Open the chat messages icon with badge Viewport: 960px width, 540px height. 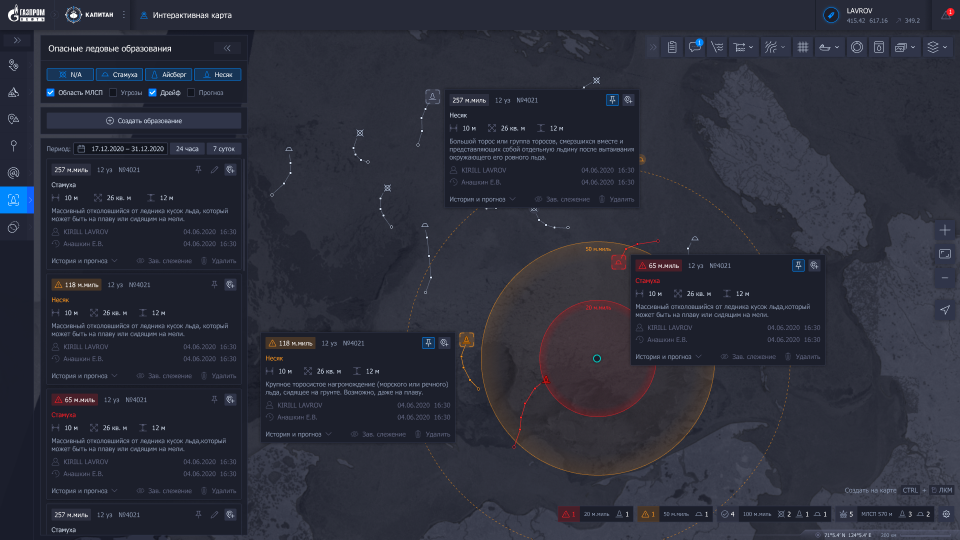pos(695,46)
